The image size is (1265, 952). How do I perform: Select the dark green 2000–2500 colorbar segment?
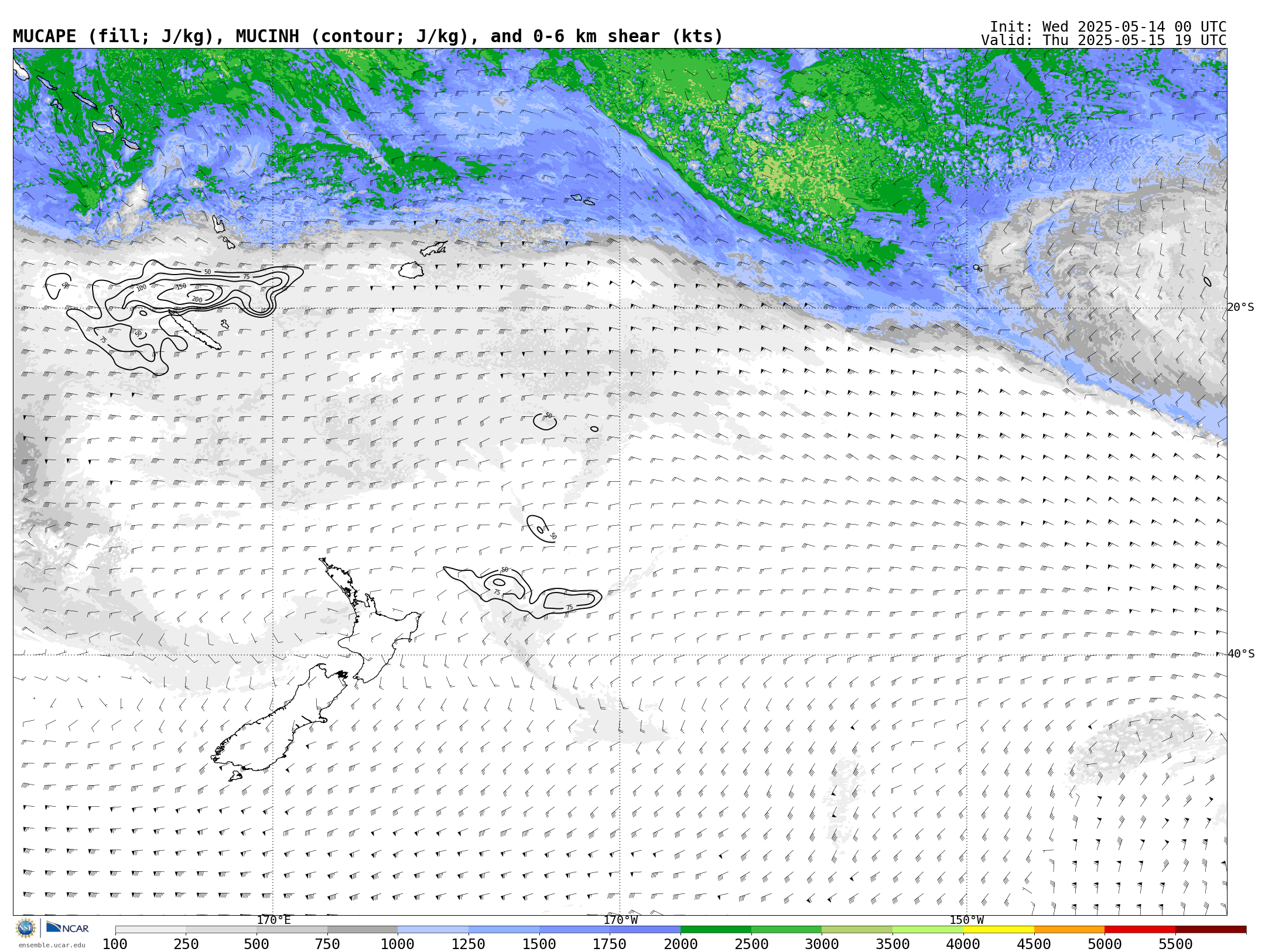coord(716,930)
